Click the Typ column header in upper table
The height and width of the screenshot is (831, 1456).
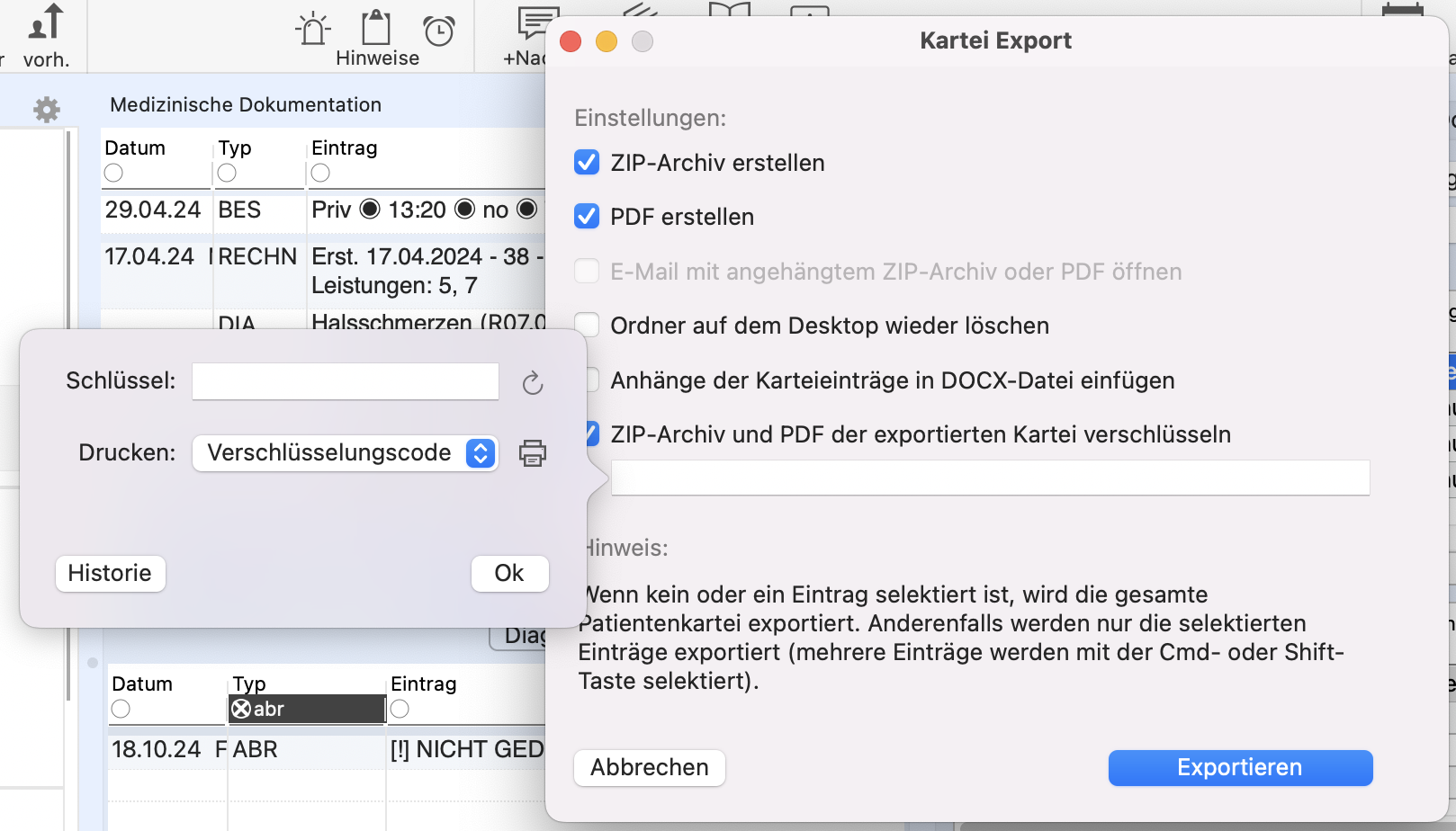click(235, 147)
